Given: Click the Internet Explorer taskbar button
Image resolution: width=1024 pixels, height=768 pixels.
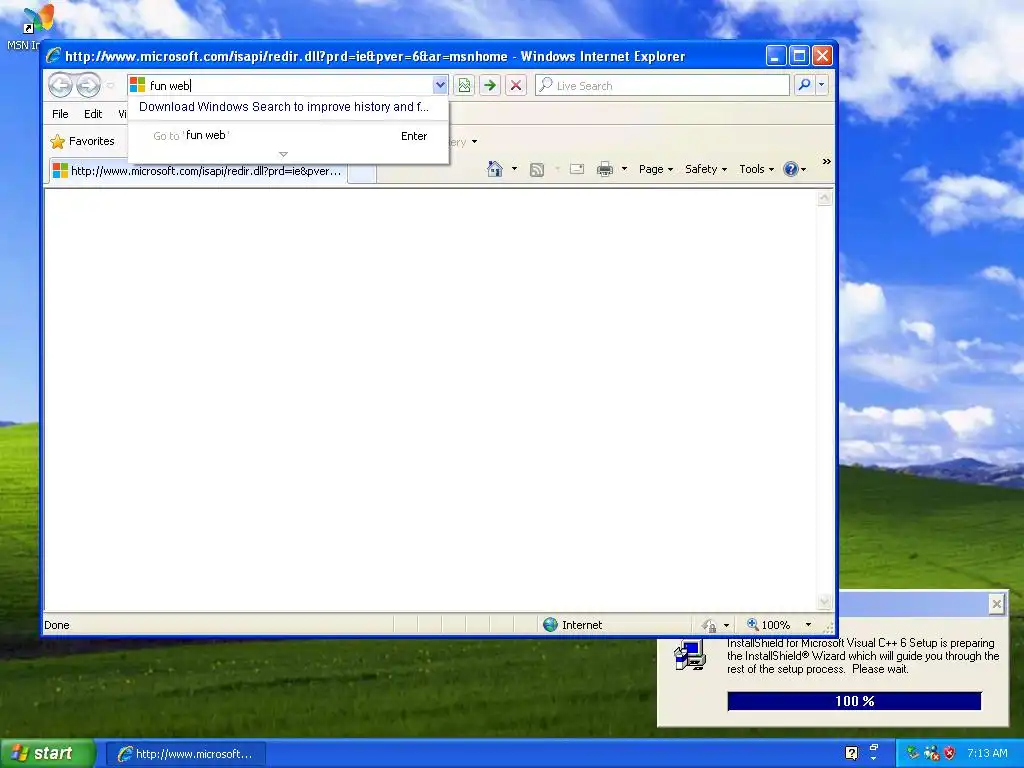Looking at the screenshot, I should (185, 754).
